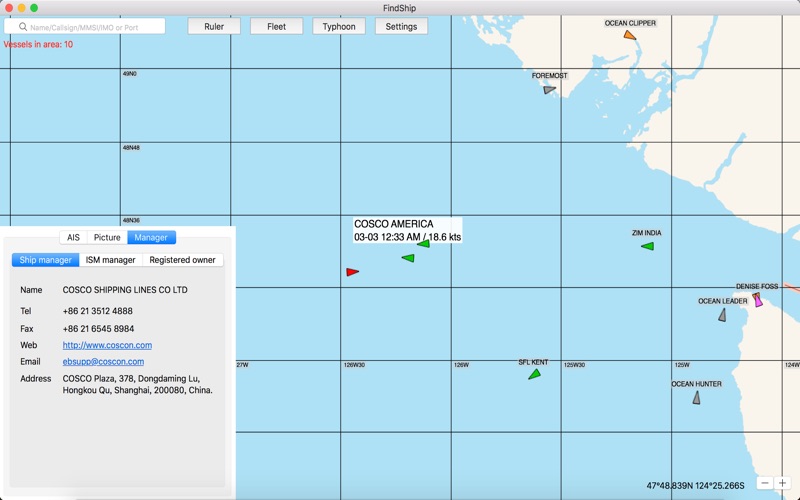Click the fax number +86 21 6545 8984
Viewport: 800px width, 500px height.
point(98,329)
